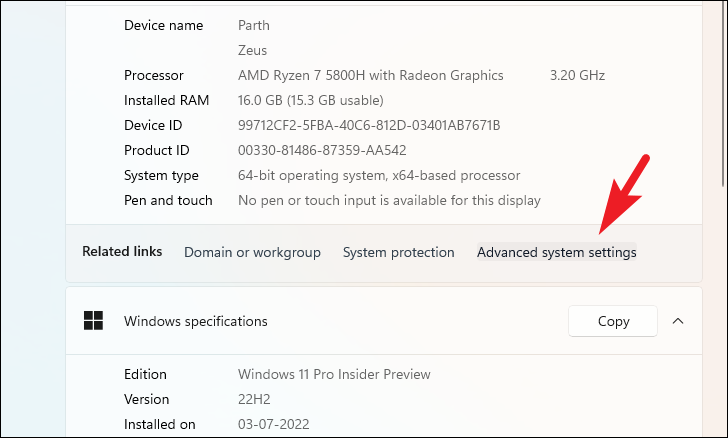Click the vertical scrollbar thumb

tap(723, 95)
